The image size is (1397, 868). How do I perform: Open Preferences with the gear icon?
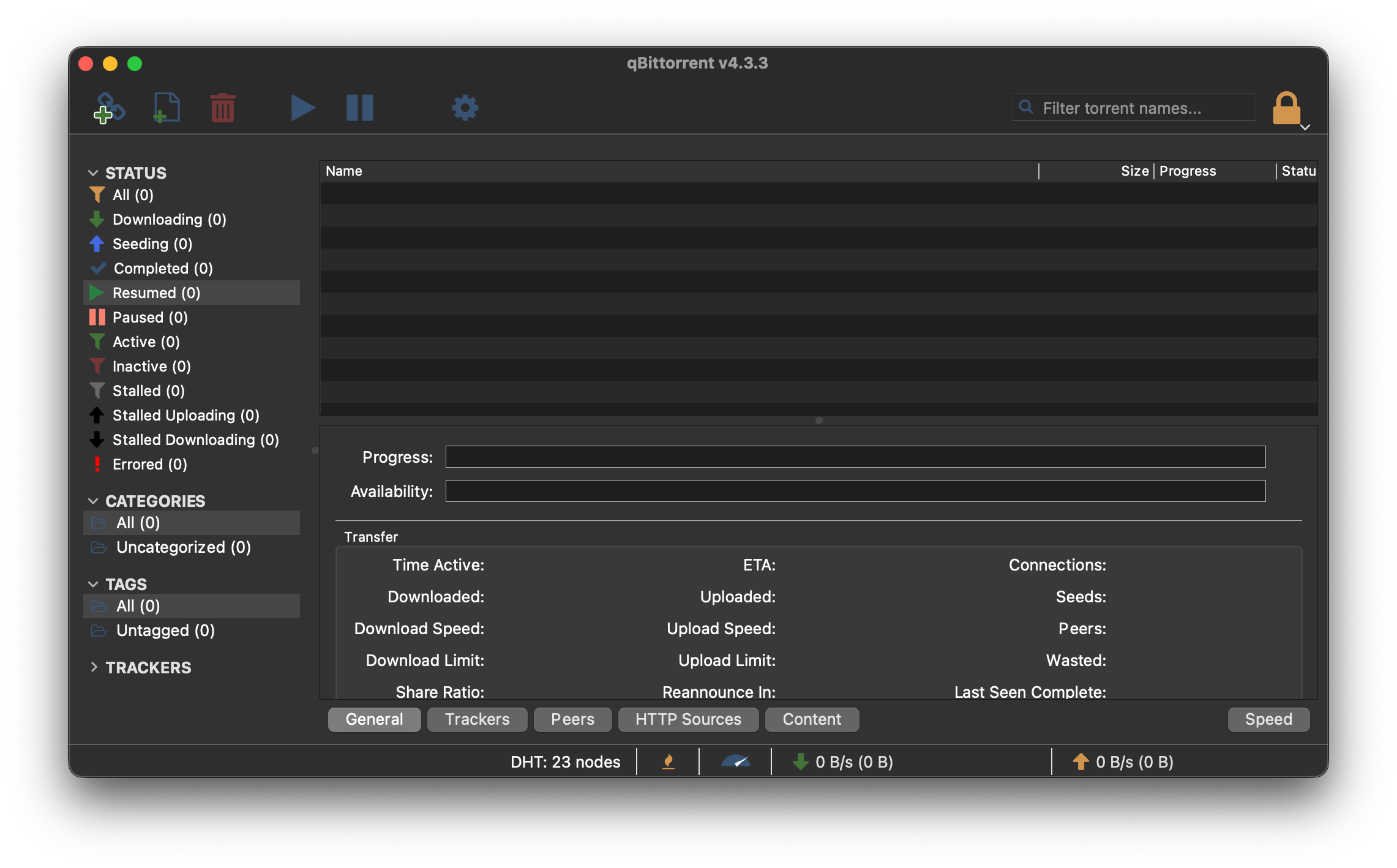(465, 108)
